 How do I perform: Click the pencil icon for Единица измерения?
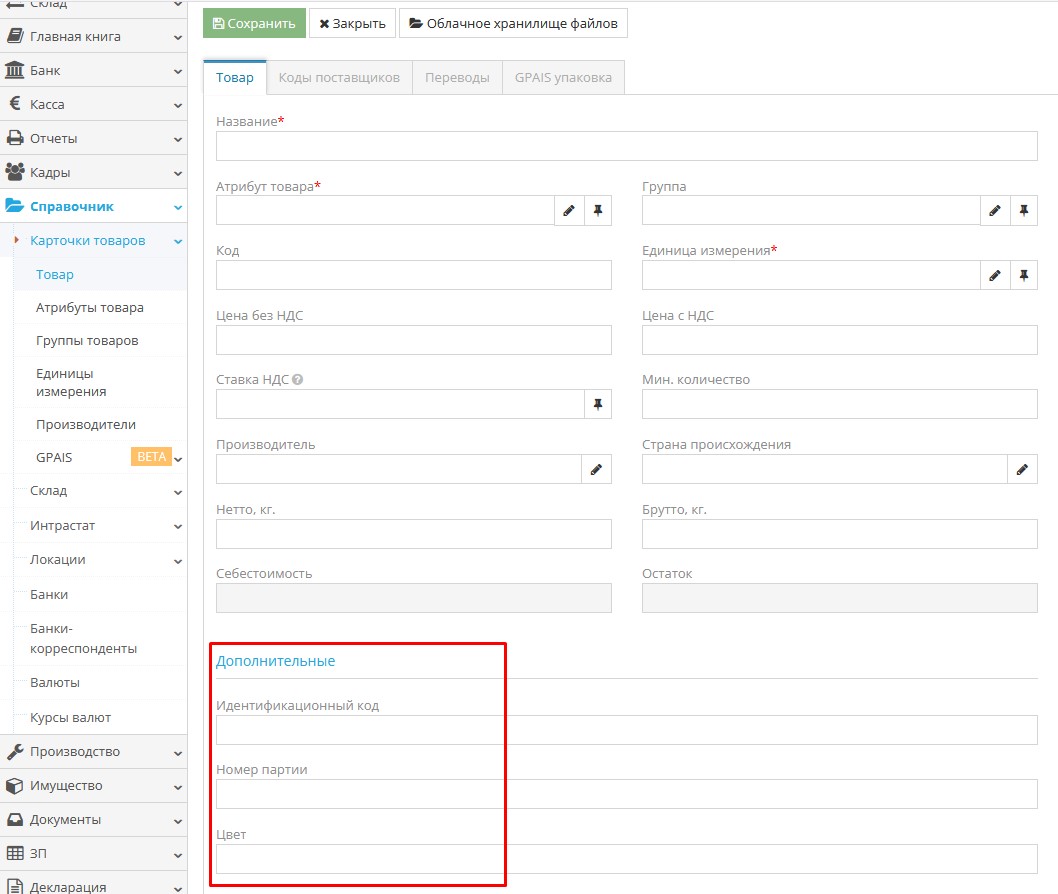tap(995, 276)
